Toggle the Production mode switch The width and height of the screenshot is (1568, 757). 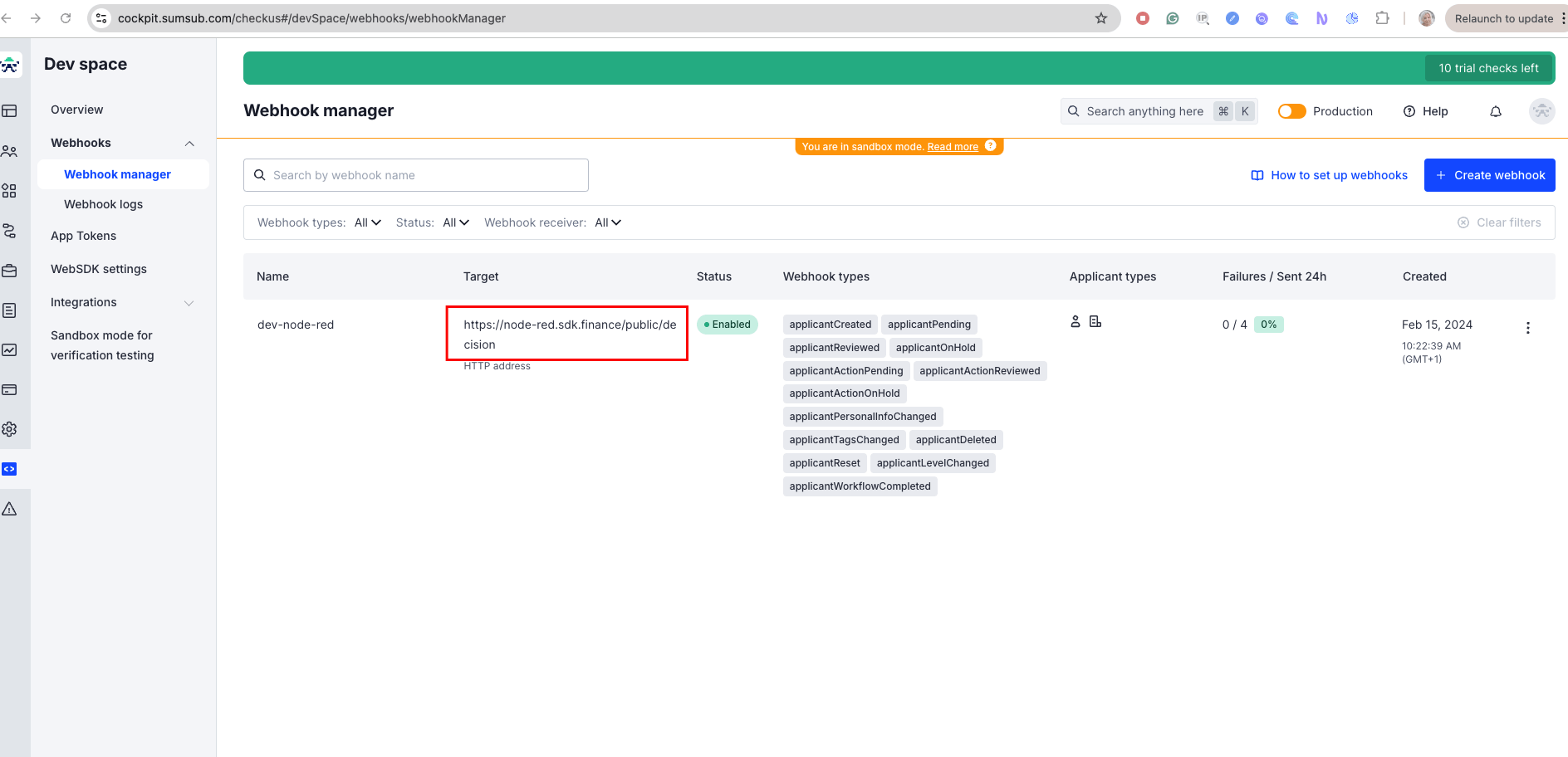[x=1291, y=111]
